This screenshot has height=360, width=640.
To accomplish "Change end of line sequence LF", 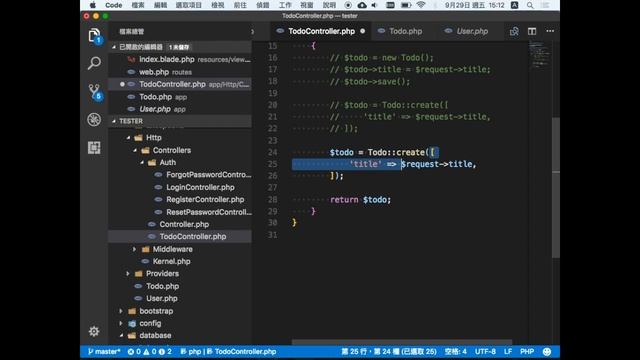I will click(508, 351).
